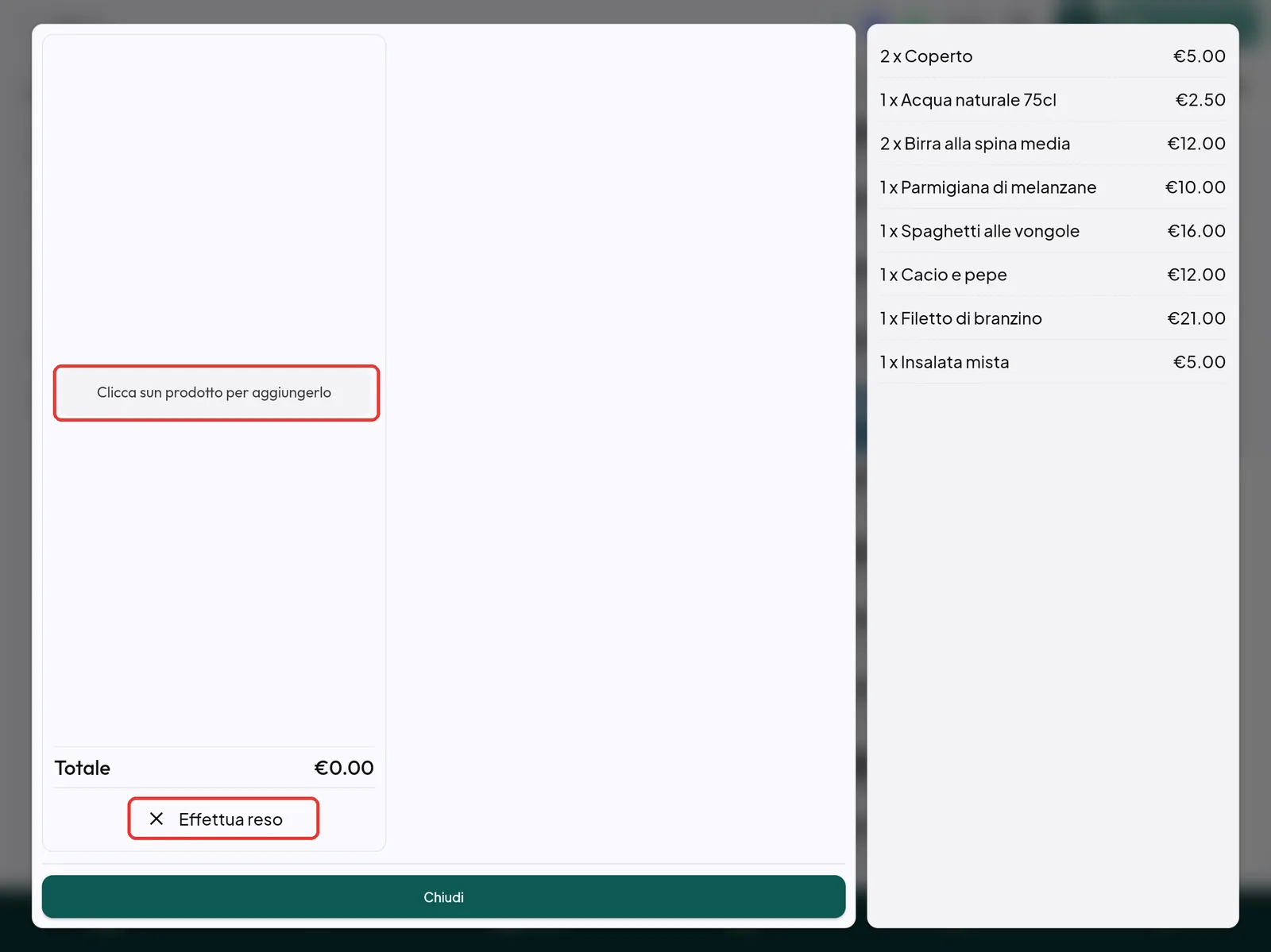Screen dimensions: 1271x952
Task: Choose Parmigiana di melanzane from the list
Action: (1053, 187)
